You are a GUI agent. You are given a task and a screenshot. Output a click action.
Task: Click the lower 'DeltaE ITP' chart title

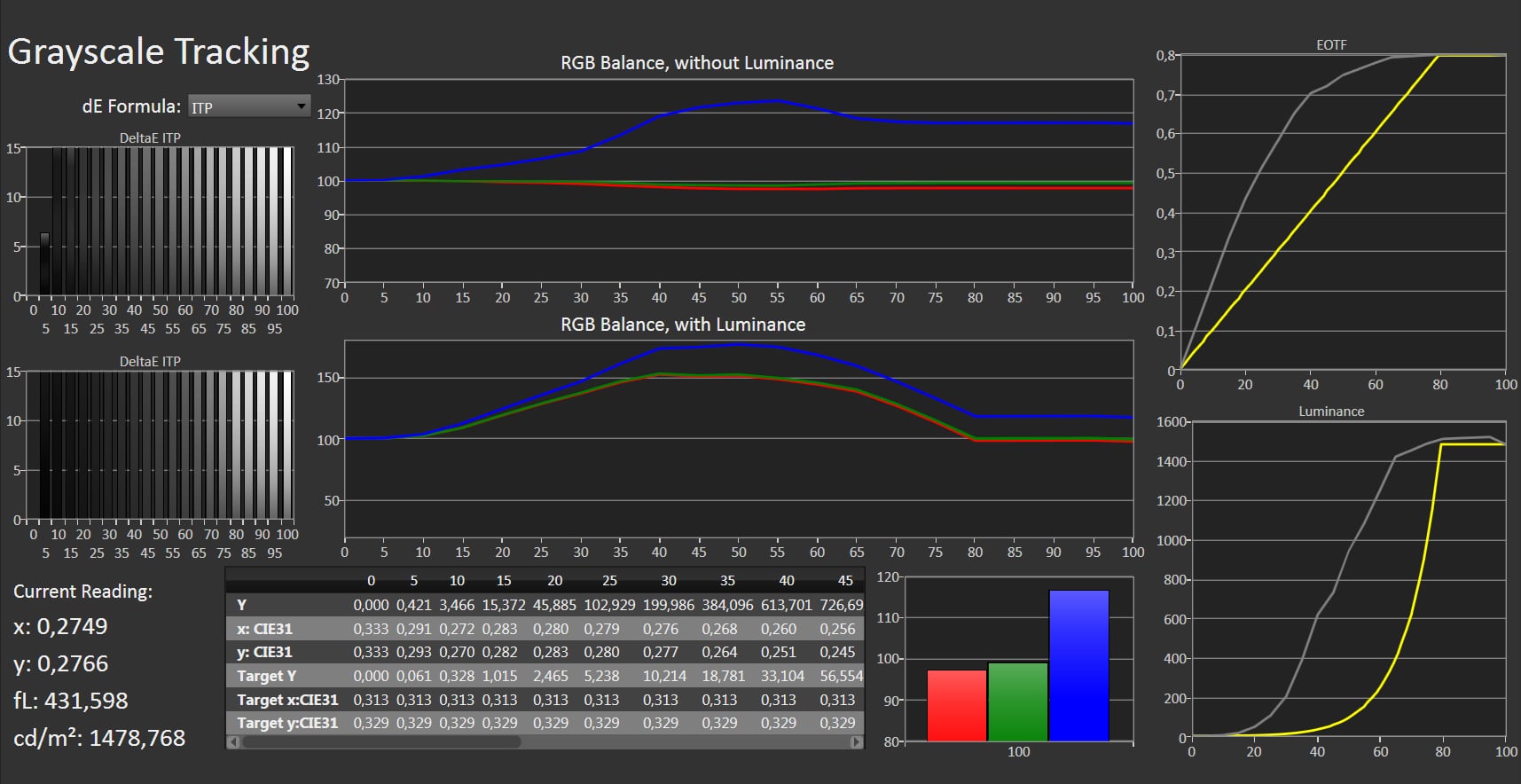pos(150,362)
